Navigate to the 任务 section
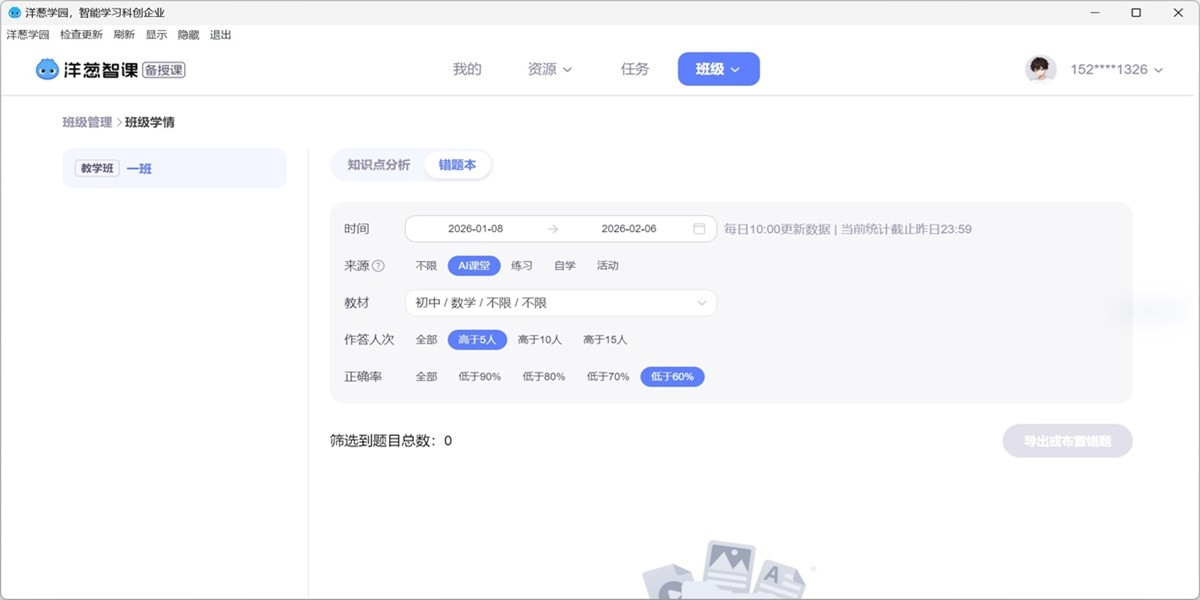The height and width of the screenshot is (600, 1200). 633,68
